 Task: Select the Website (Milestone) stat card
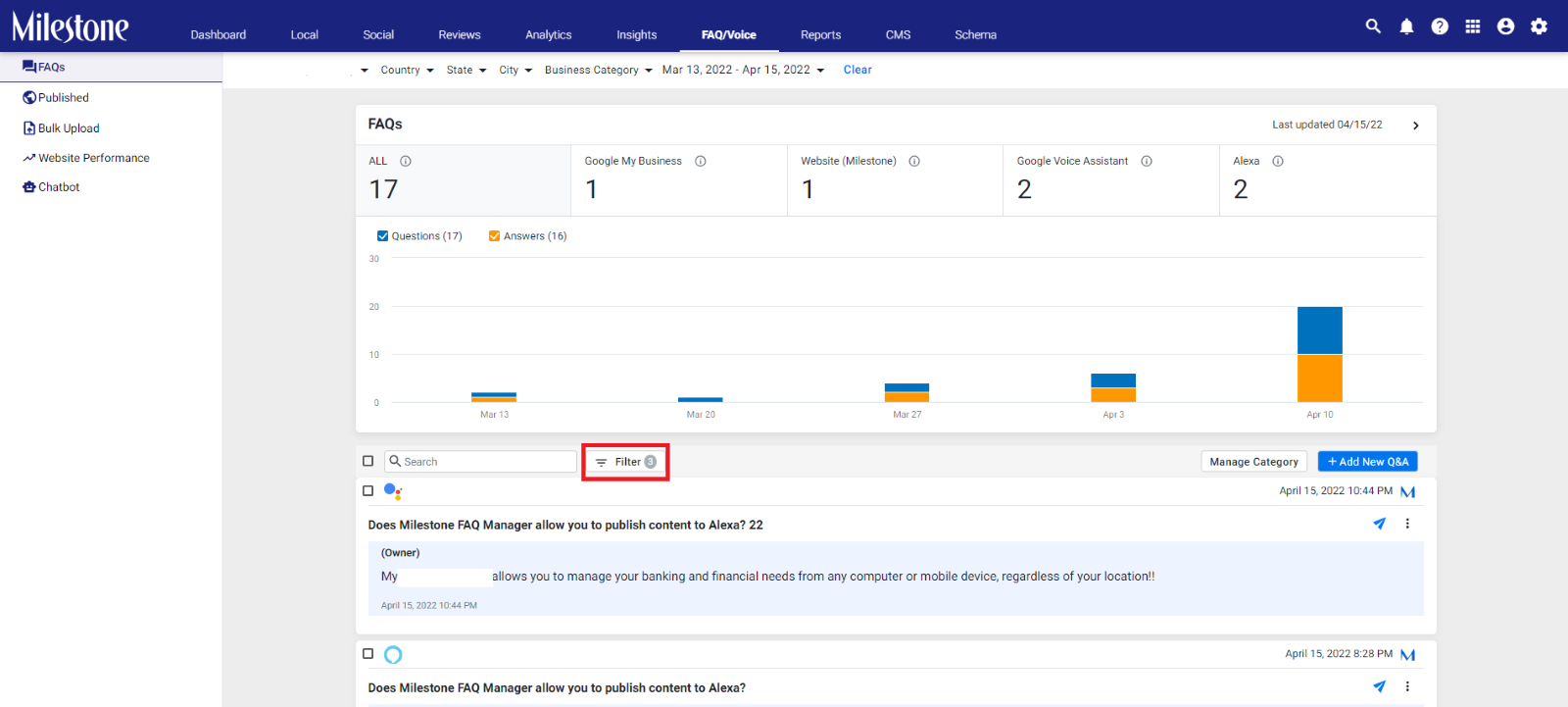[x=896, y=180]
